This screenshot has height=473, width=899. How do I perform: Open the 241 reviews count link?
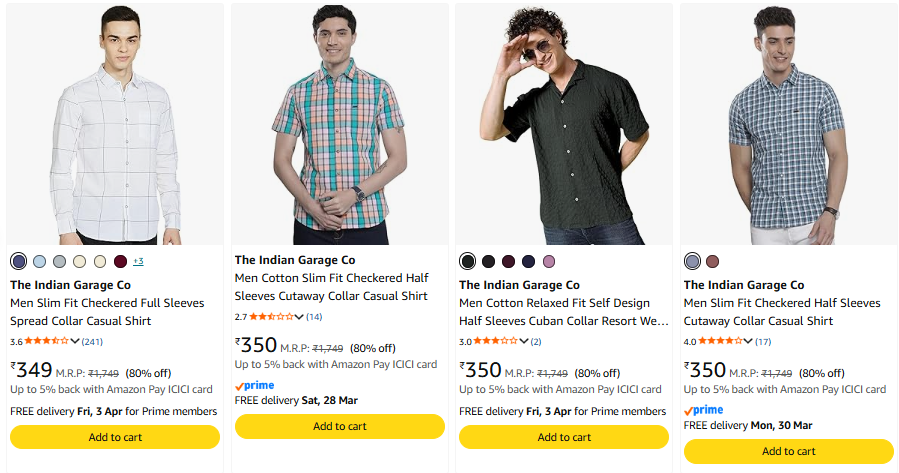tap(92, 341)
